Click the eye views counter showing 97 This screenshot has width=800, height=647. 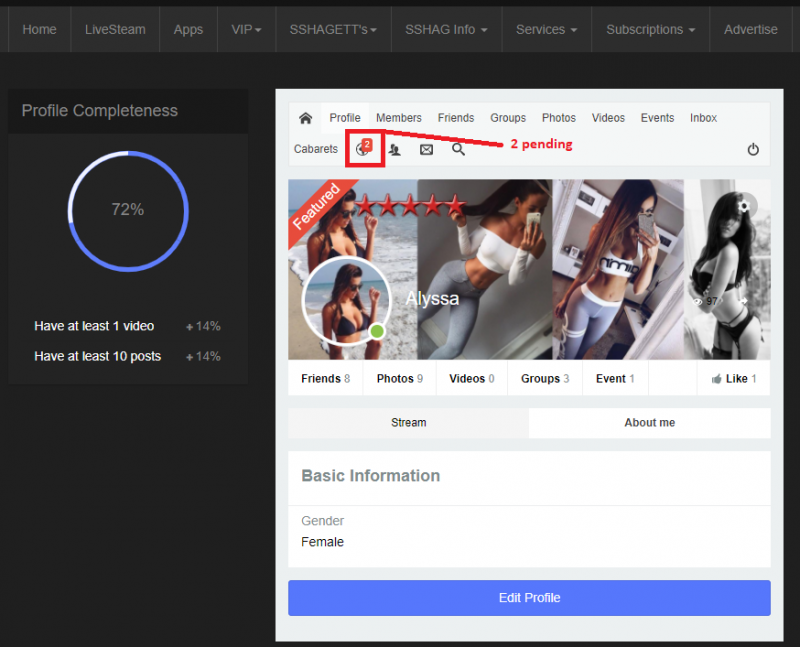point(705,302)
